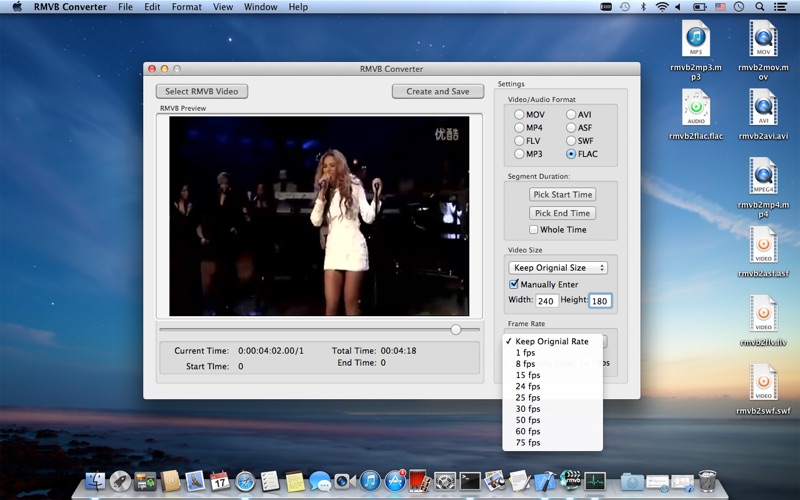Select the MP4 format radio button
Screen dimensions: 800x500
point(519,128)
